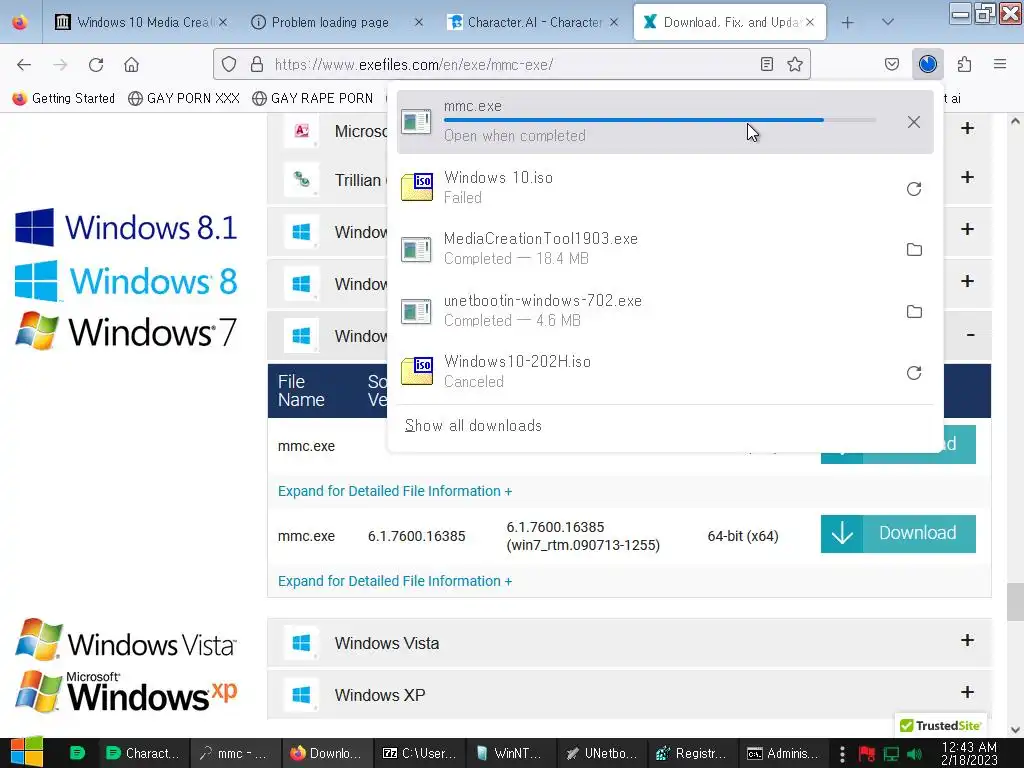Select the Windows 10.iso download entry
The height and width of the screenshot is (768, 1024).
tap(665, 187)
